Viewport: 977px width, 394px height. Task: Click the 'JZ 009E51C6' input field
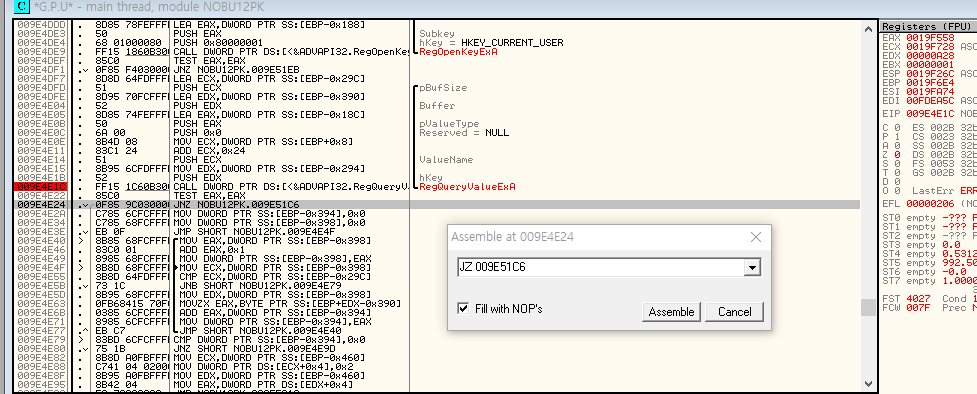point(601,267)
